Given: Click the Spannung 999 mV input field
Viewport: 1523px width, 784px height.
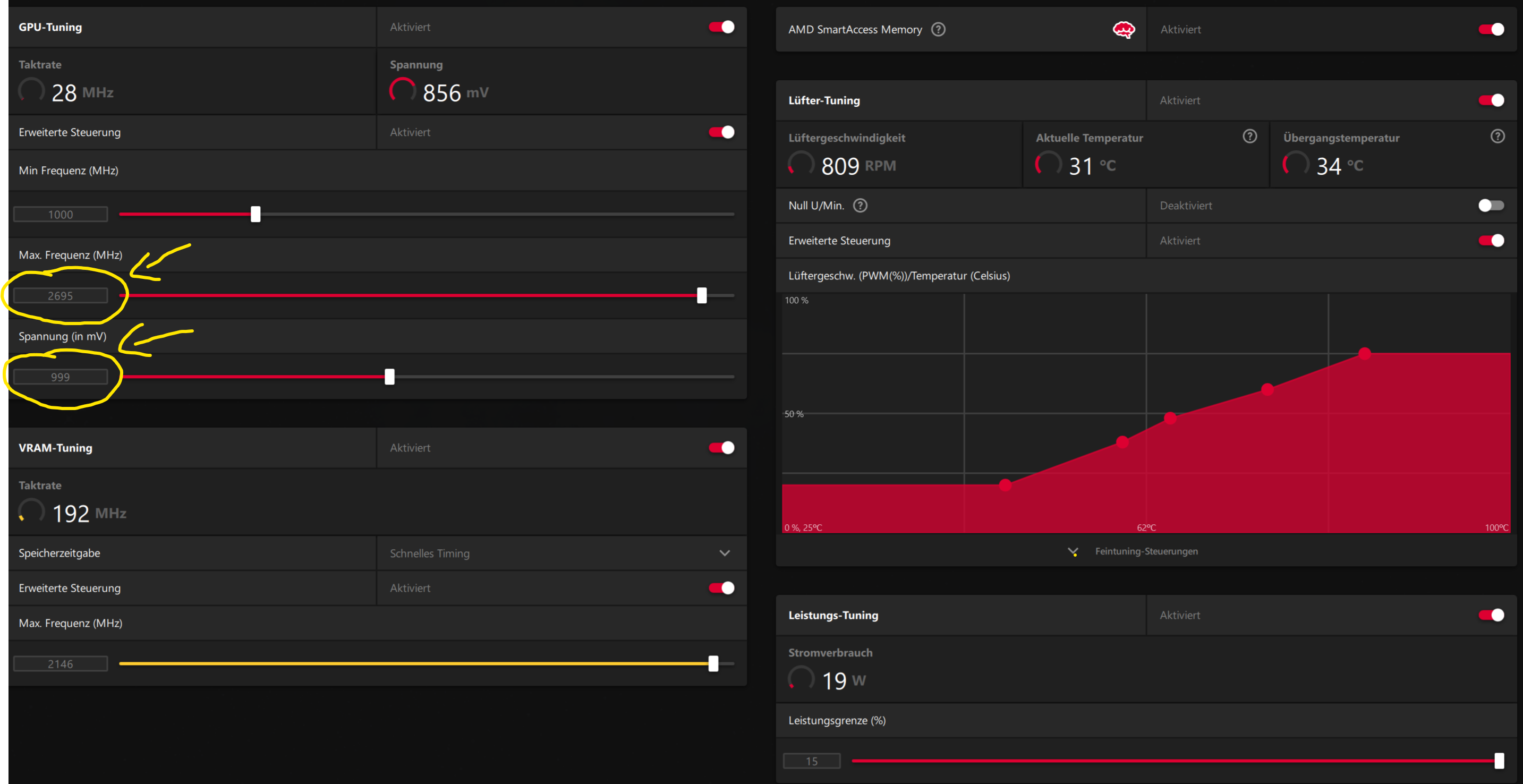Looking at the screenshot, I should (61, 377).
